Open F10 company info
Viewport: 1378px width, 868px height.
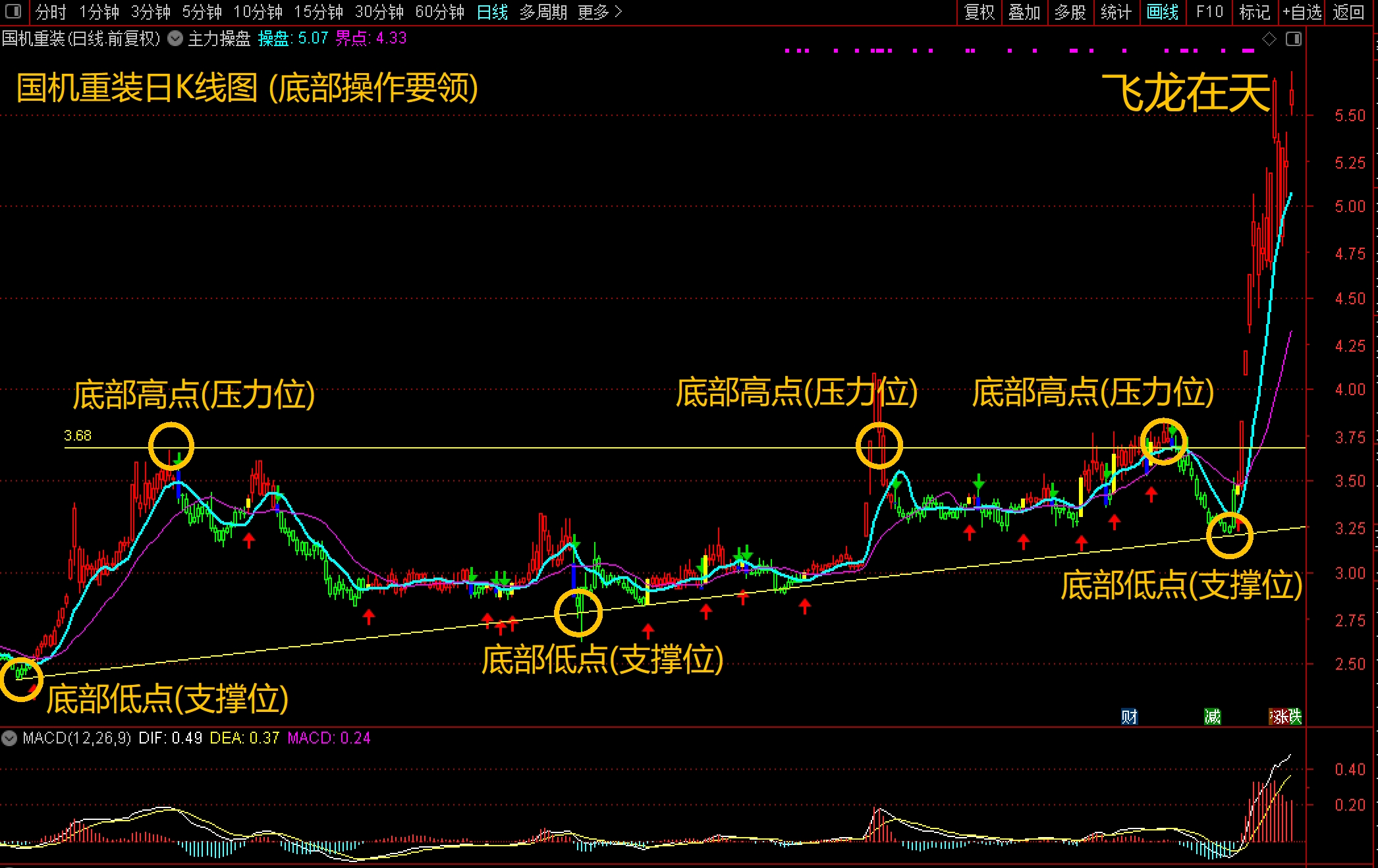pos(1209,12)
